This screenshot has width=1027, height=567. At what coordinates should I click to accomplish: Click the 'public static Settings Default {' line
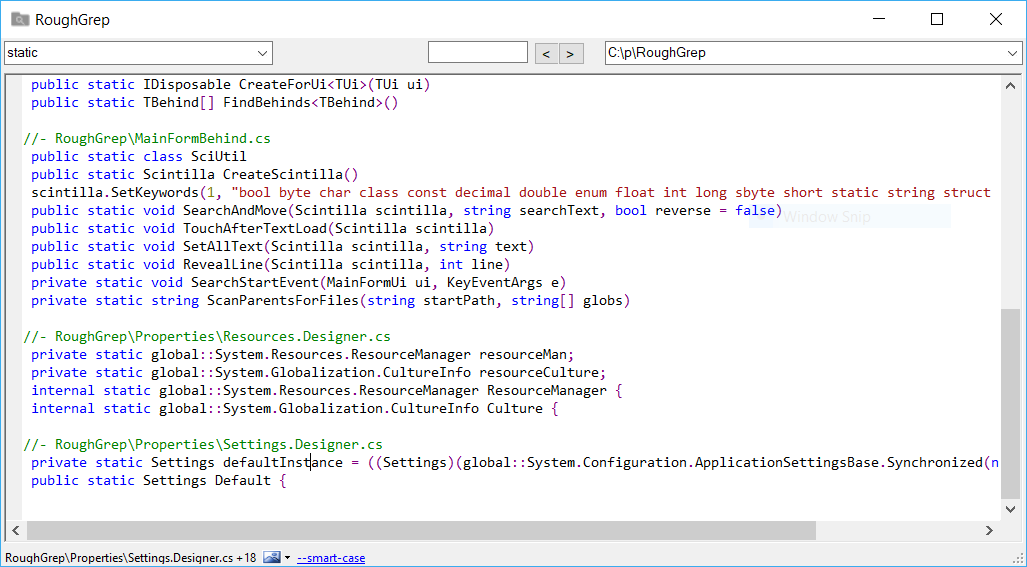159,481
